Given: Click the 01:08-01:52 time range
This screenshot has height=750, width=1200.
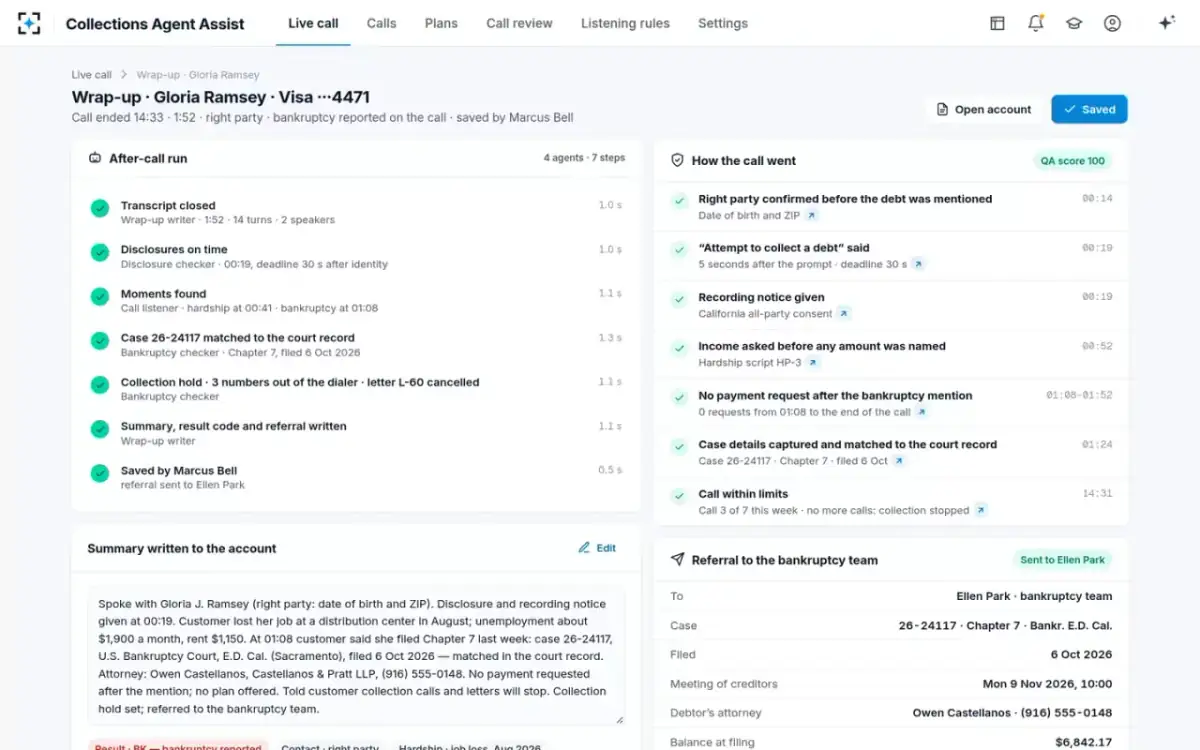Looking at the screenshot, I should click(x=1079, y=395).
